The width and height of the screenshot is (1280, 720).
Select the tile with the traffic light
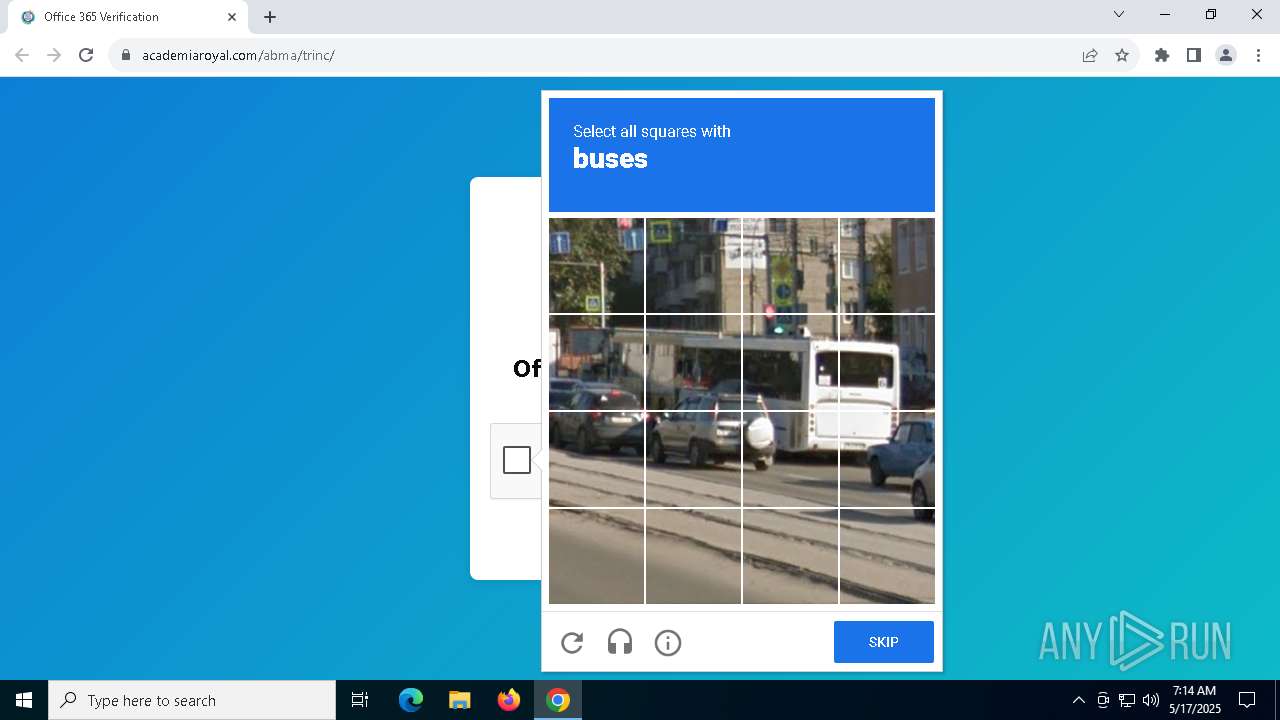click(x=790, y=266)
